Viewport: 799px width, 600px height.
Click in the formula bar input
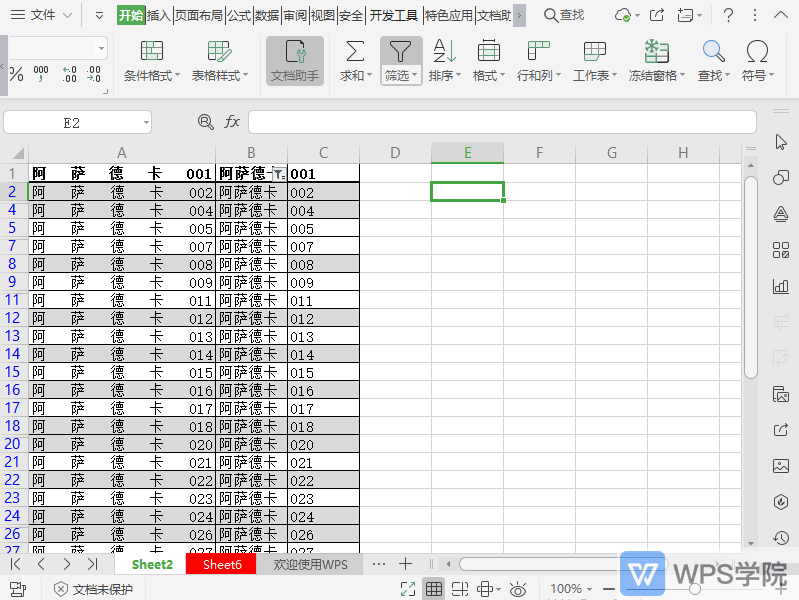(x=500, y=122)
